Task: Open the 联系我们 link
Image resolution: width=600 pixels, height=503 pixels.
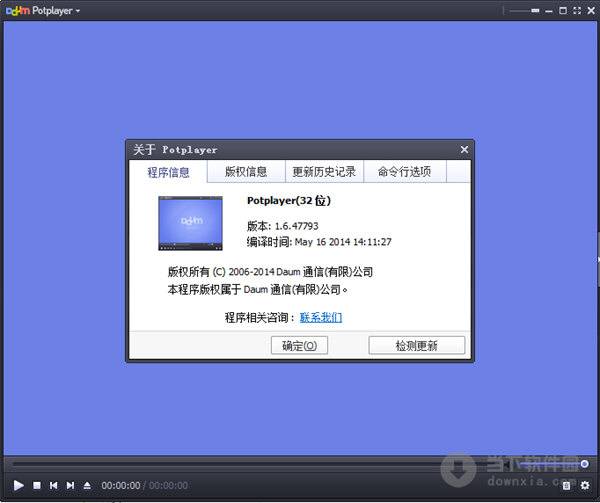Action: click(x=321, y=317)
